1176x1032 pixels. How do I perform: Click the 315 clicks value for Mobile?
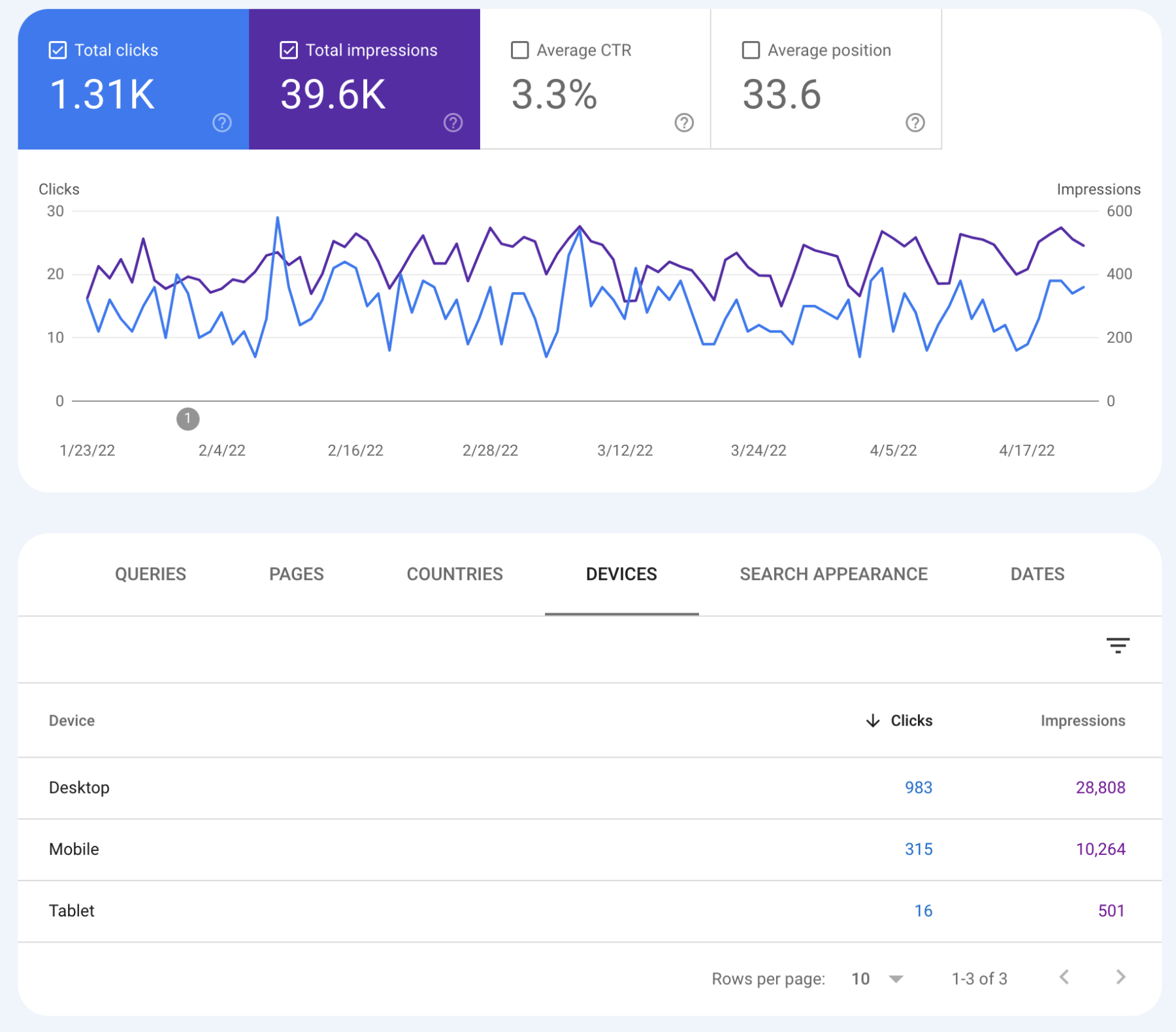919,849
